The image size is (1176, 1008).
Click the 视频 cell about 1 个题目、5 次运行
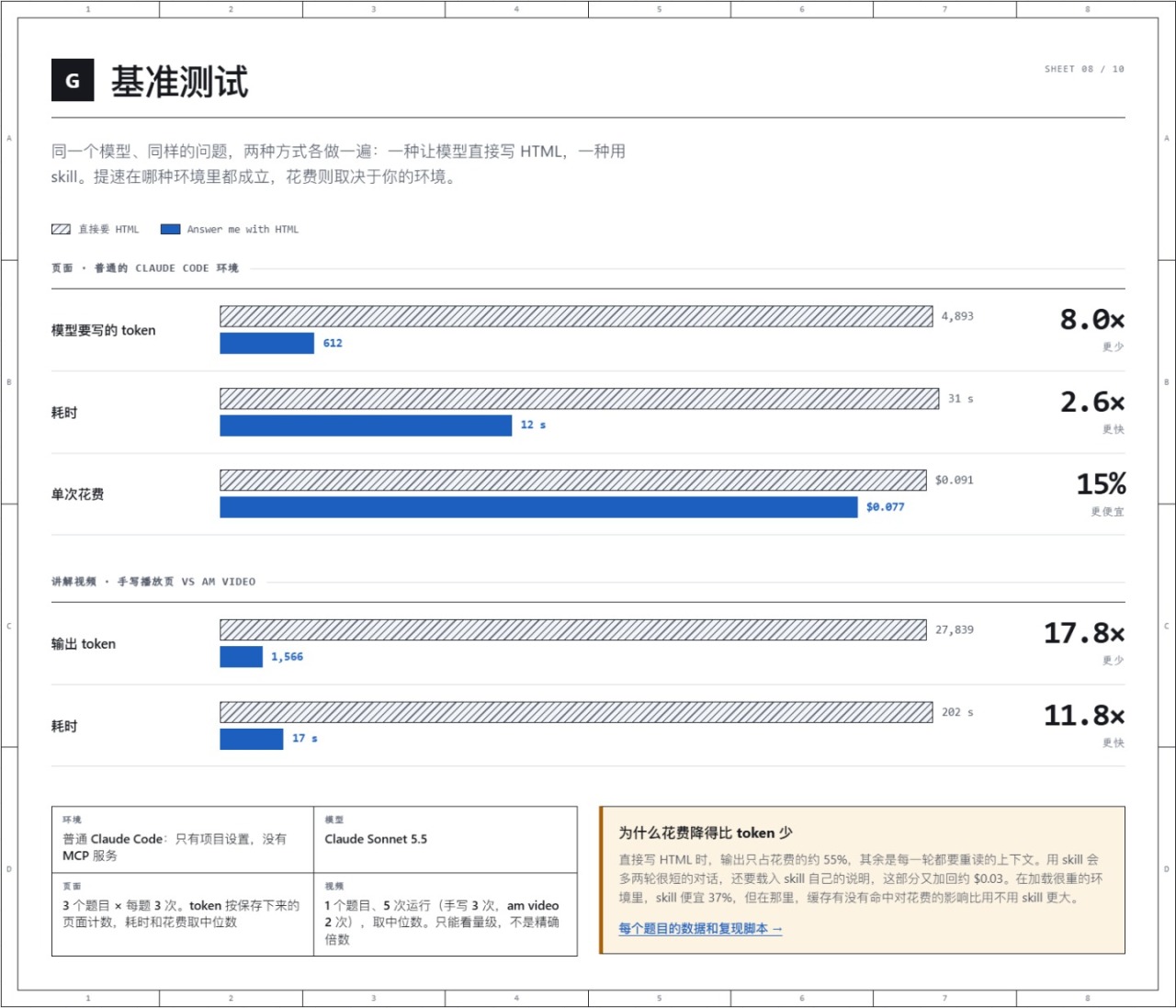tap(446, 914)
